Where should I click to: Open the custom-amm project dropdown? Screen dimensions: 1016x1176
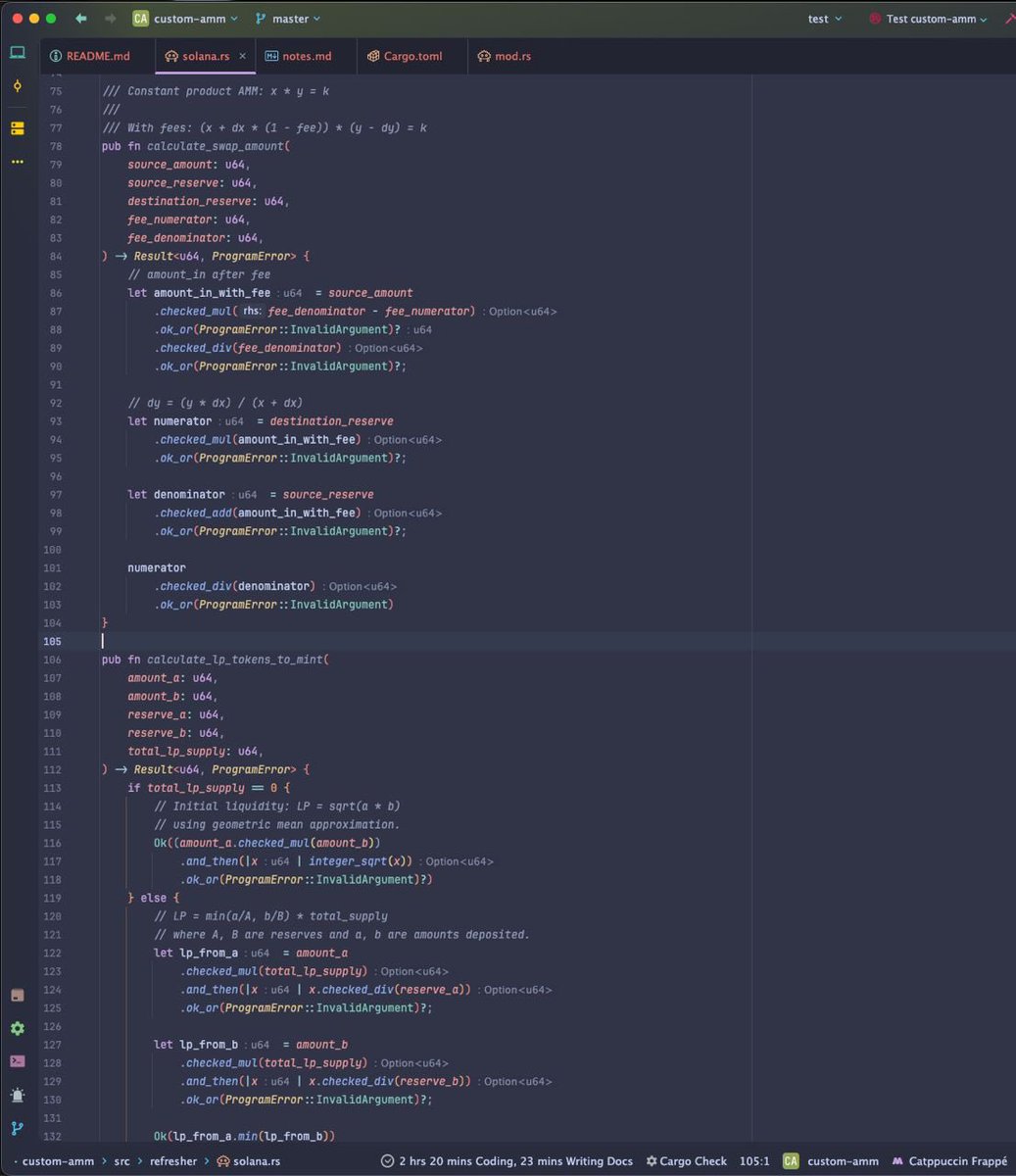[x=195, y=19]
